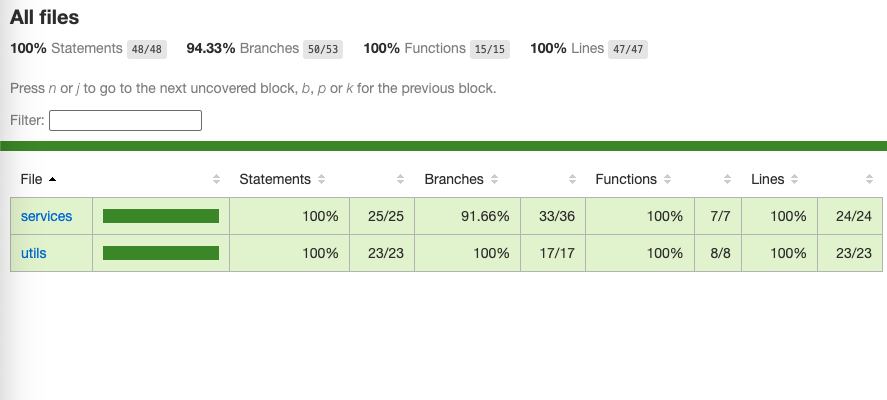887x400 pixels.
Task: Click sort icon for Statements count column
Action: 401,179
